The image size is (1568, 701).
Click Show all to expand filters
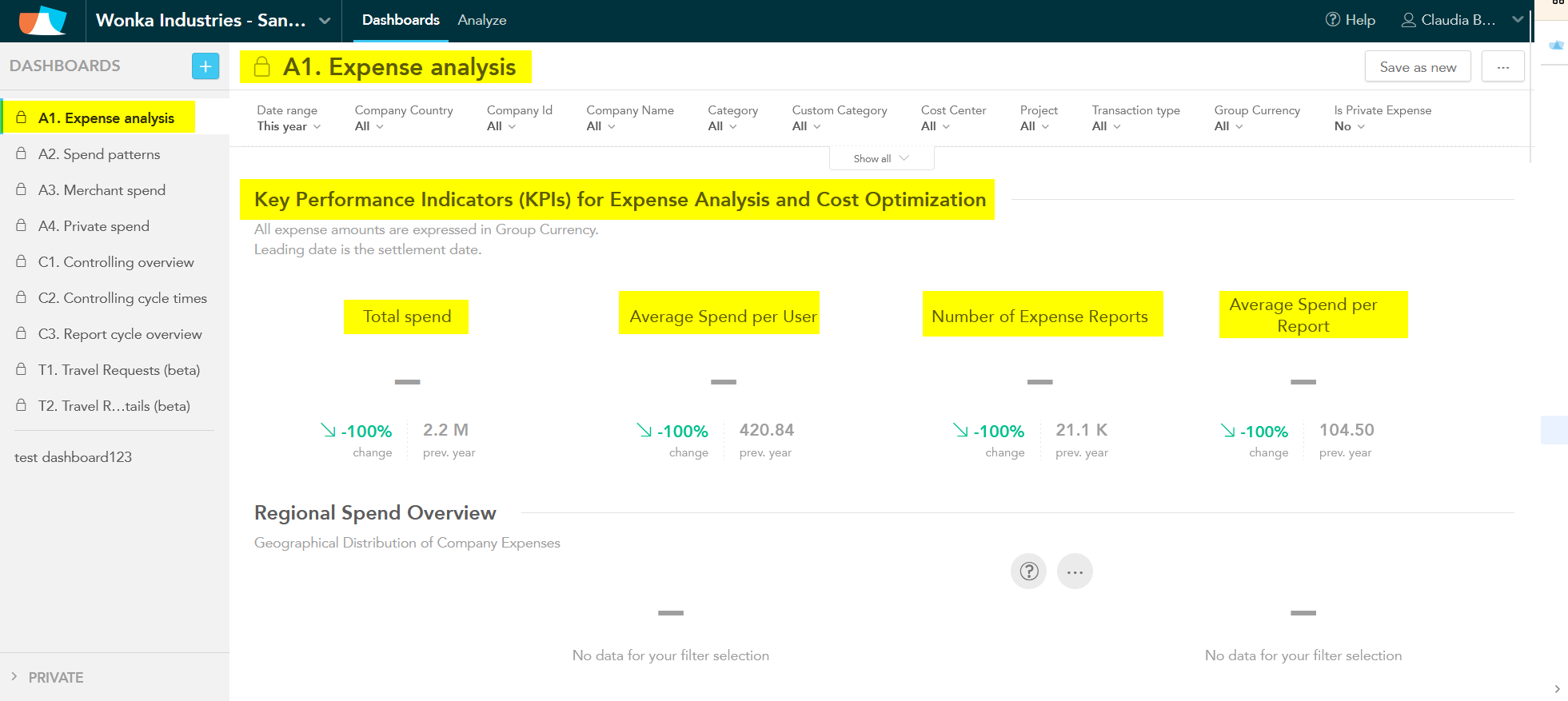pos(881,158)
